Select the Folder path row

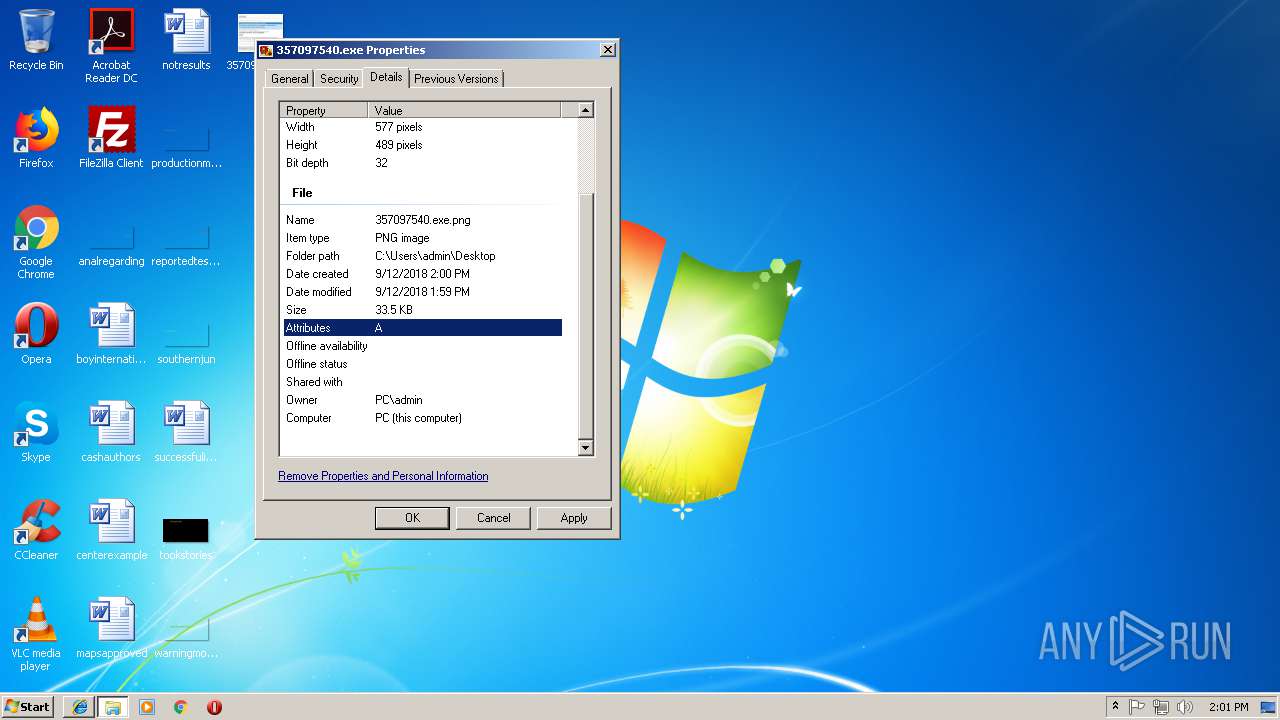point(421,256)
